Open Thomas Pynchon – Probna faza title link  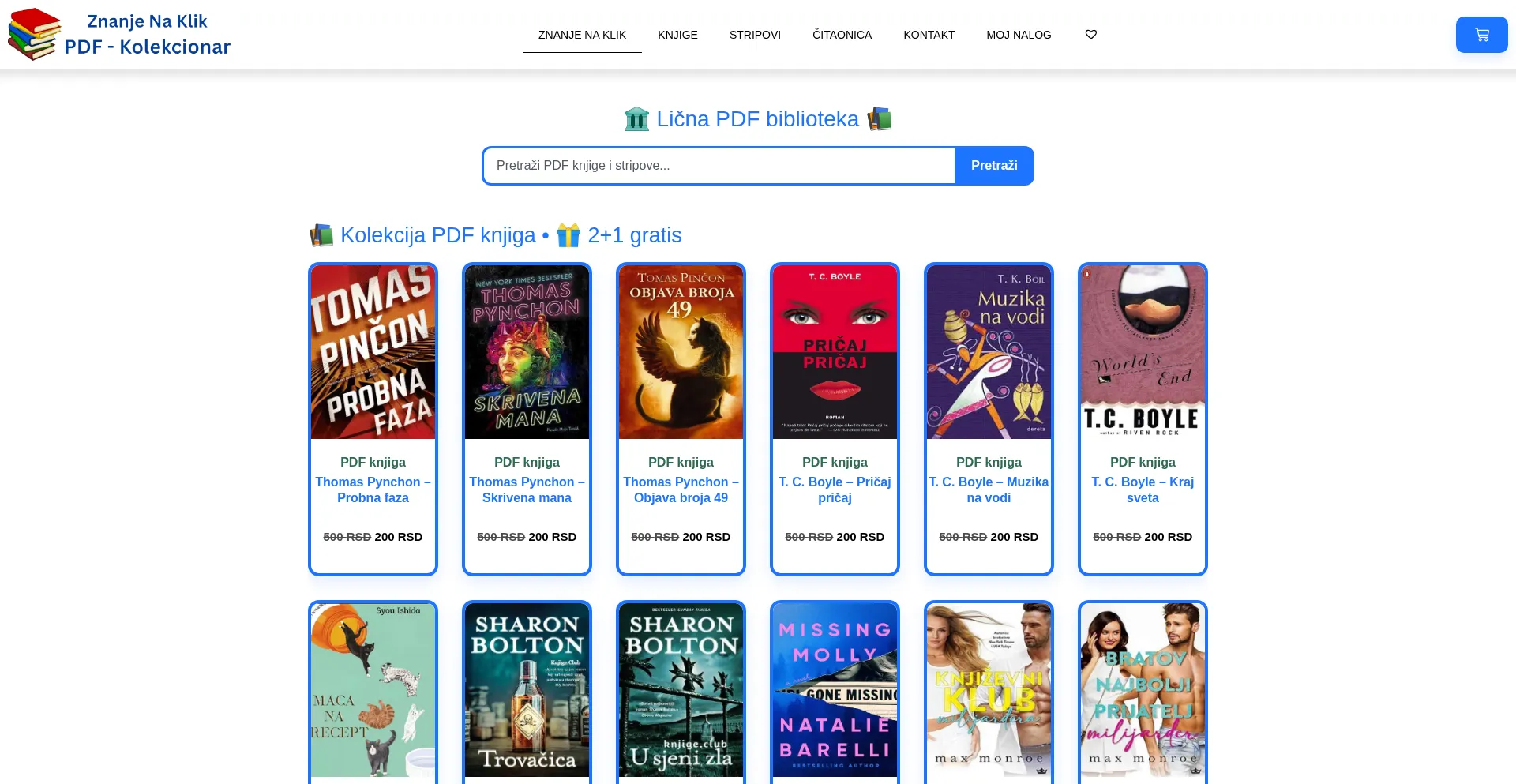pos(373,490)
